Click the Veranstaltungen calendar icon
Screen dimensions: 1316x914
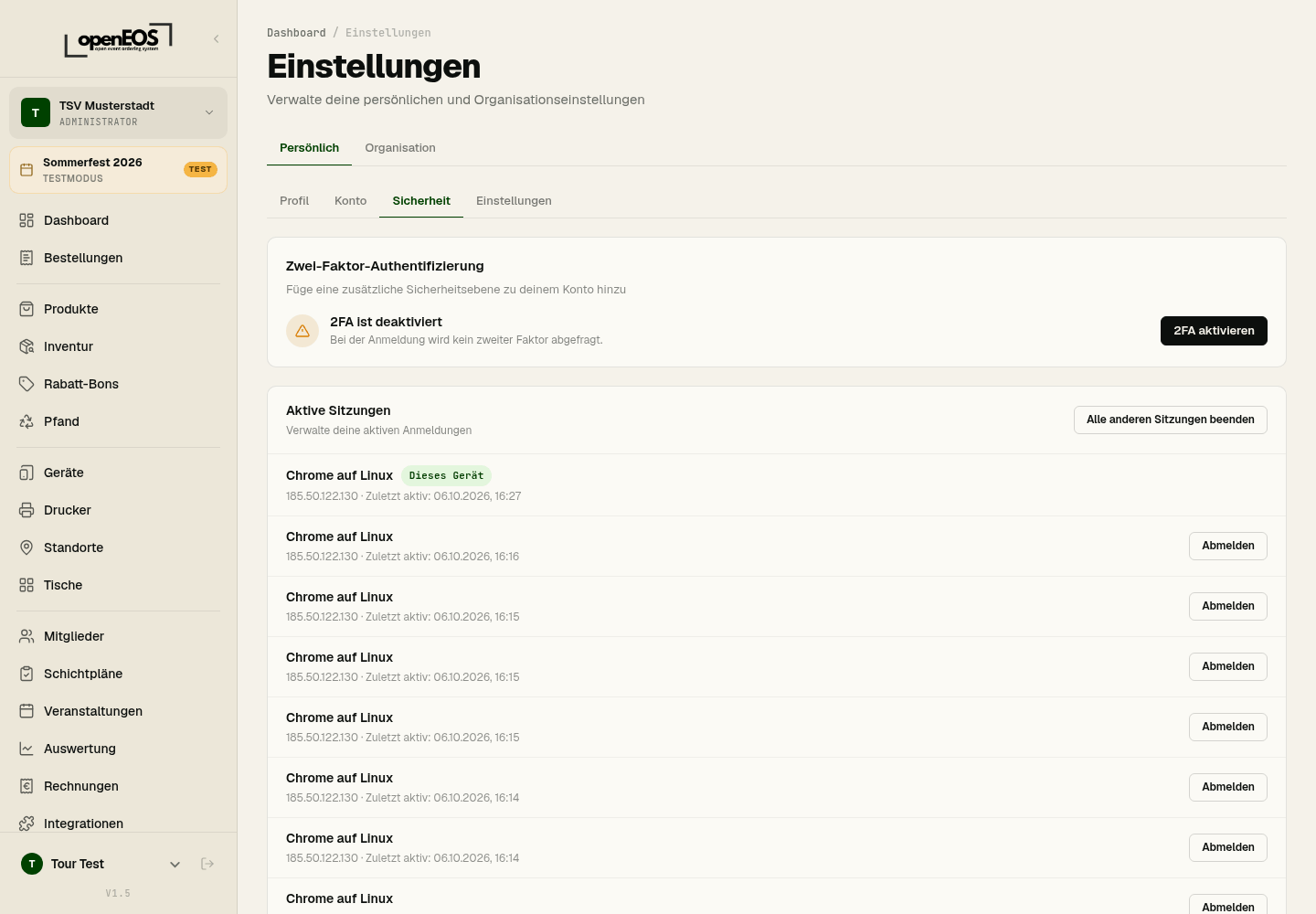point(27,711)
